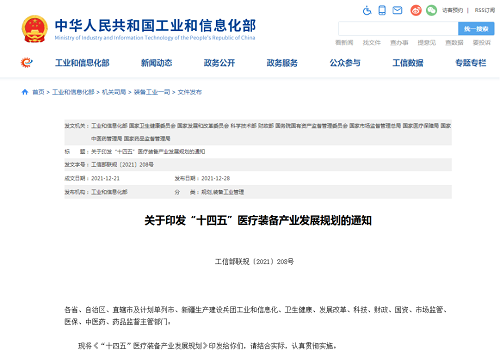Click the blue 统一搜索 search button
Screen dimensions: 500x362
coord(476,29)
